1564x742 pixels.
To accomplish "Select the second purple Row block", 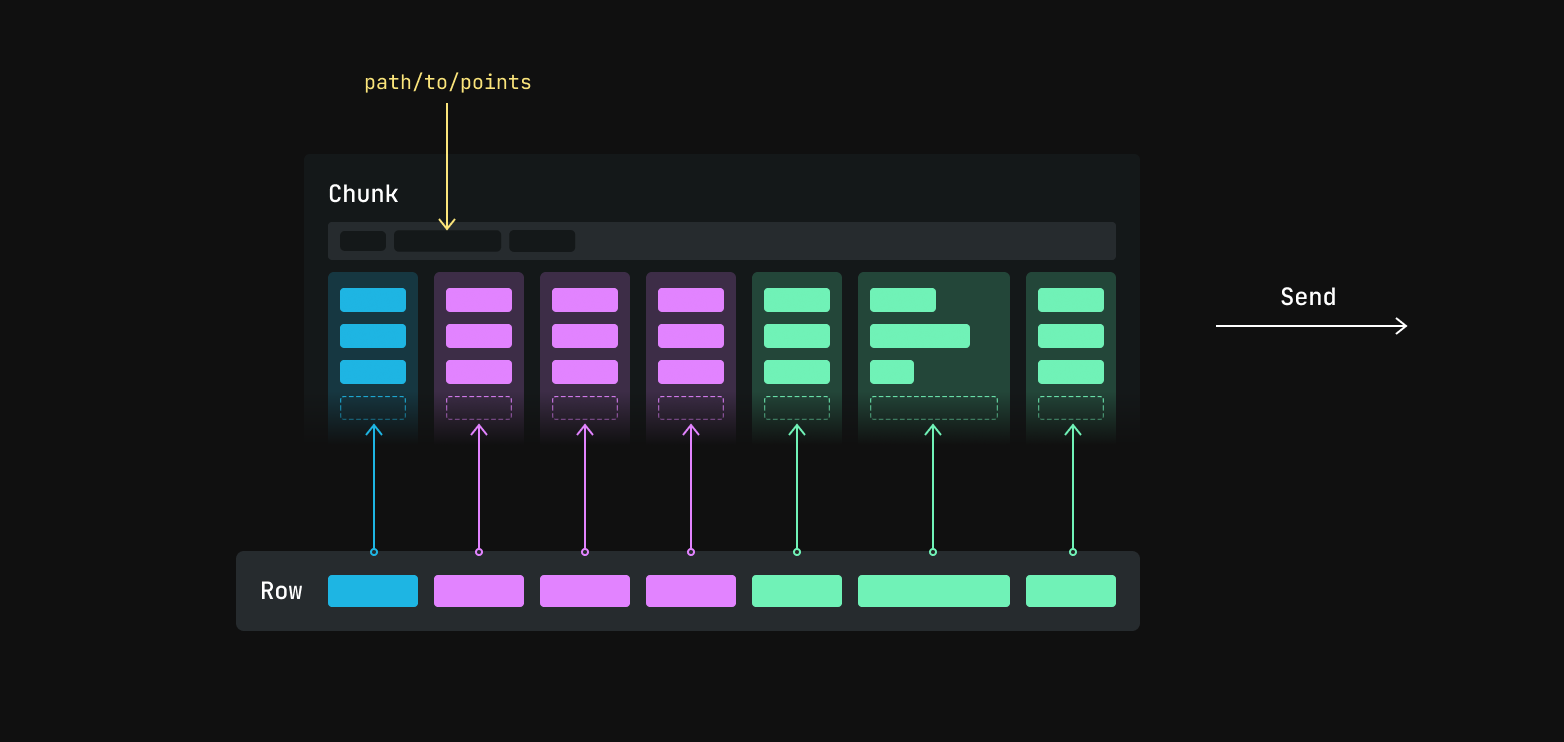I will pyautogui.click(x=585, y=591).
